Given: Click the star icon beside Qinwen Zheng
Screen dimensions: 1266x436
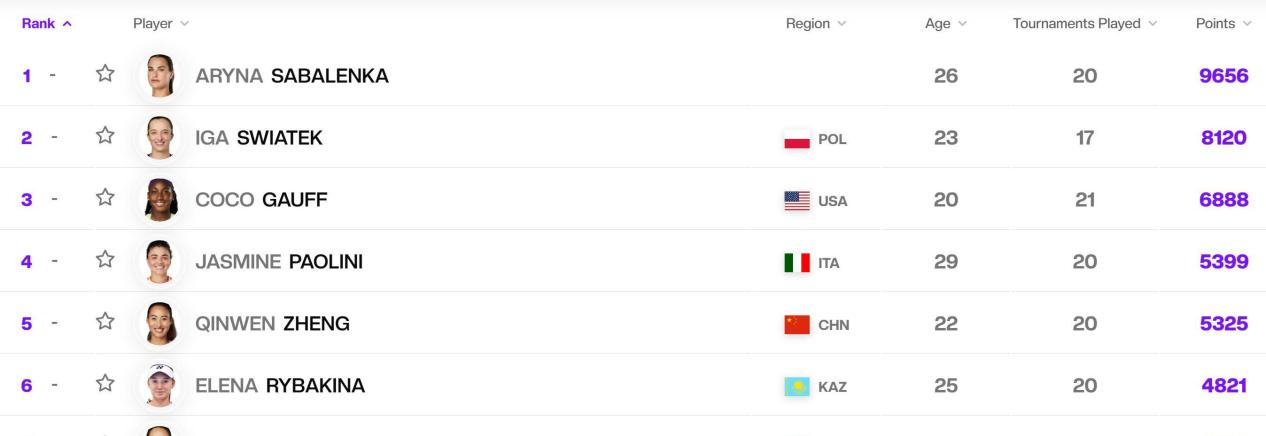Looking at the screenshot, I should pyautogui.click(x=102, y=323).
